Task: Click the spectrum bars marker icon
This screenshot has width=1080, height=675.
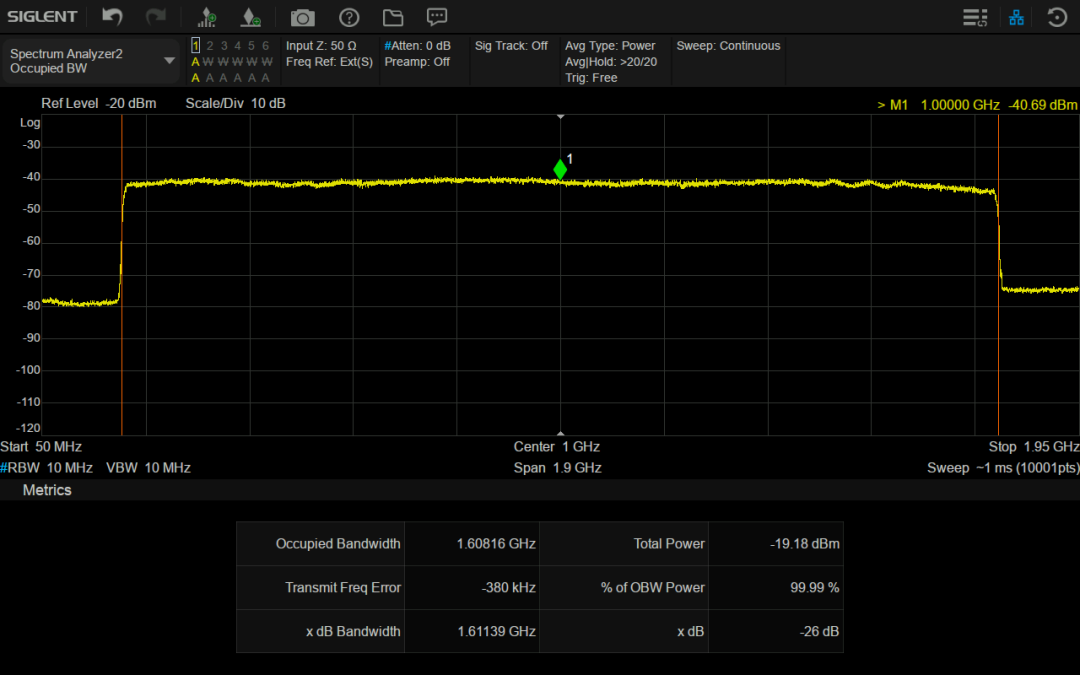Action: tap(207, 17)
